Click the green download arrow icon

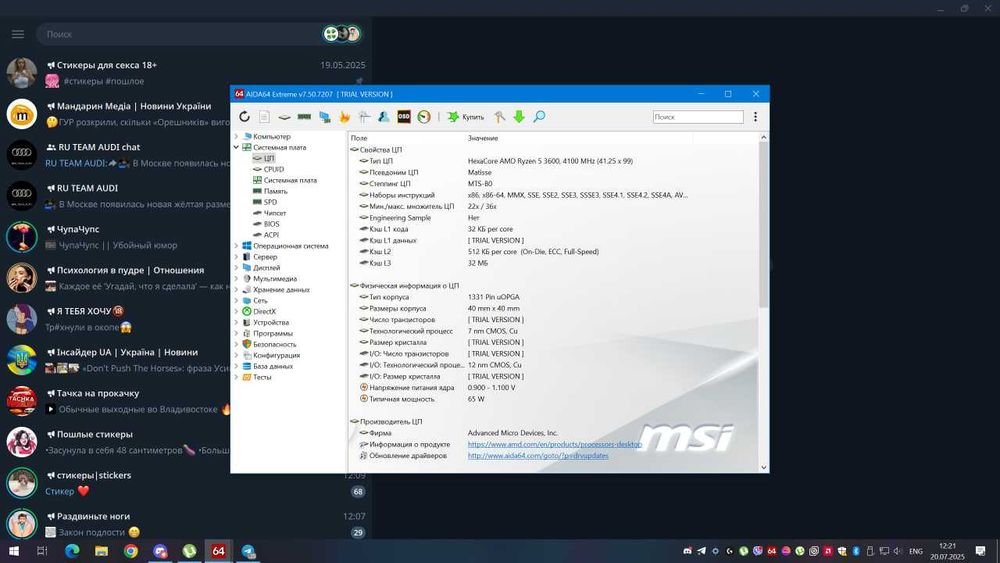[519, 117]
